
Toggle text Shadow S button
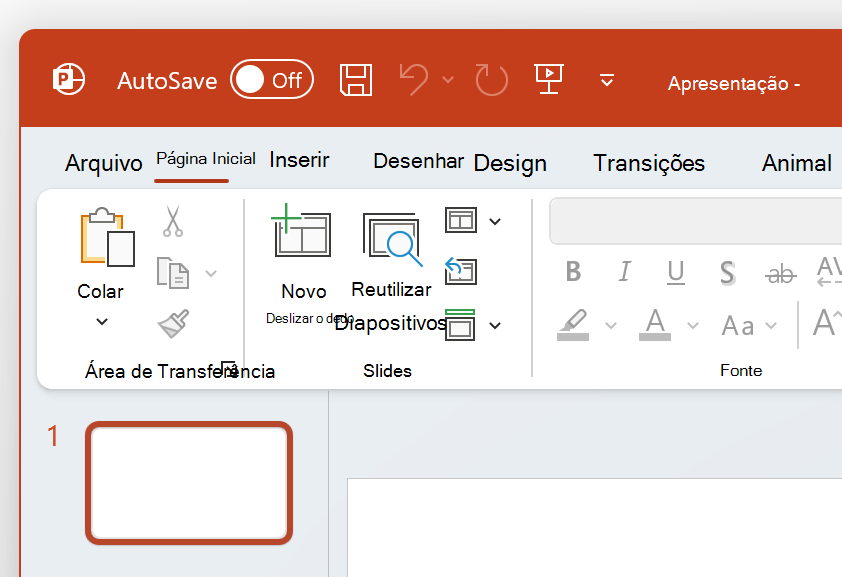coord(728,273)
